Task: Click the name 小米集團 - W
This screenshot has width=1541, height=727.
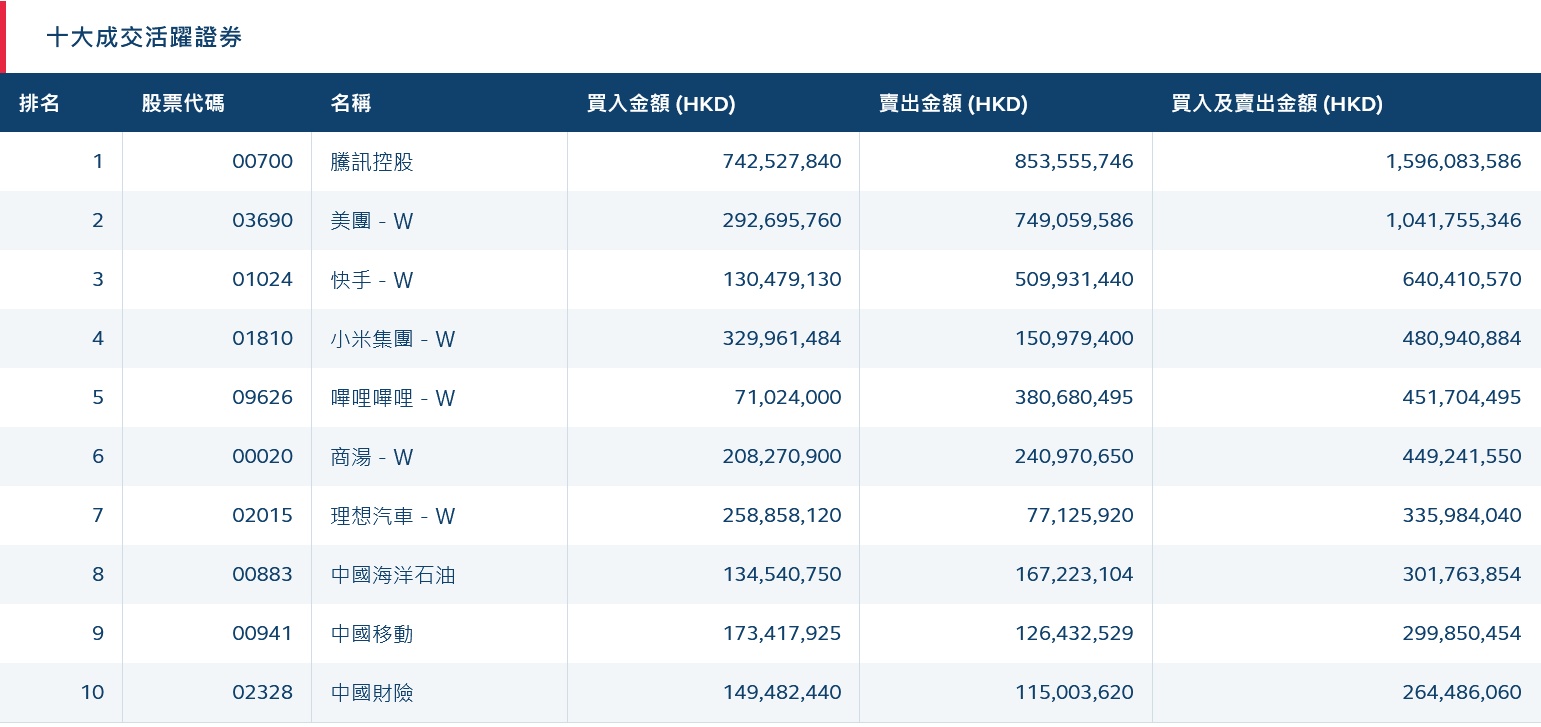Action: 393,339
